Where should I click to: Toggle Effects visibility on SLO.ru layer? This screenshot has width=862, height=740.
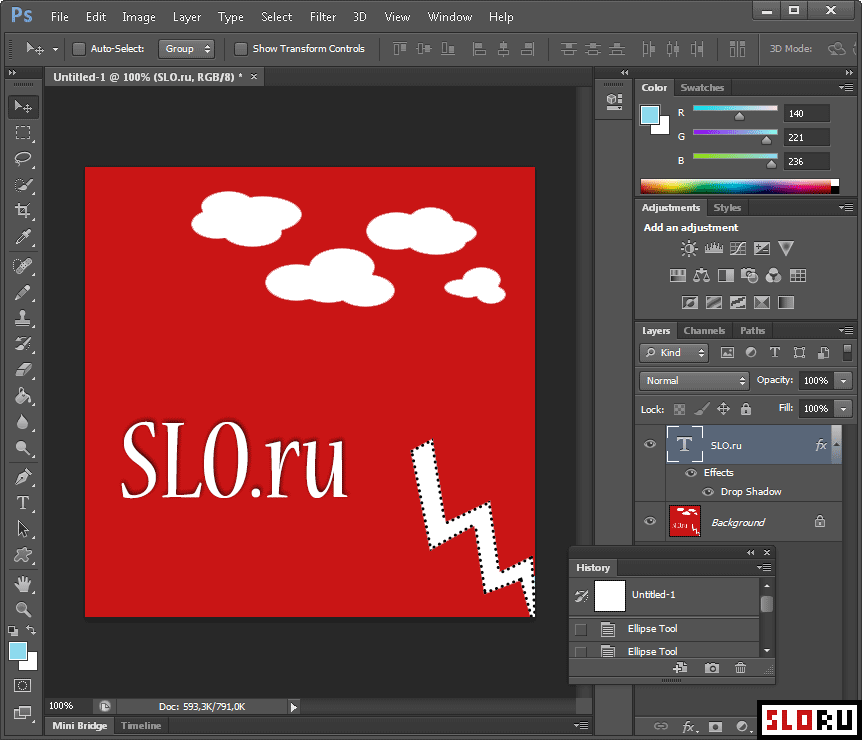coord(691,473)
